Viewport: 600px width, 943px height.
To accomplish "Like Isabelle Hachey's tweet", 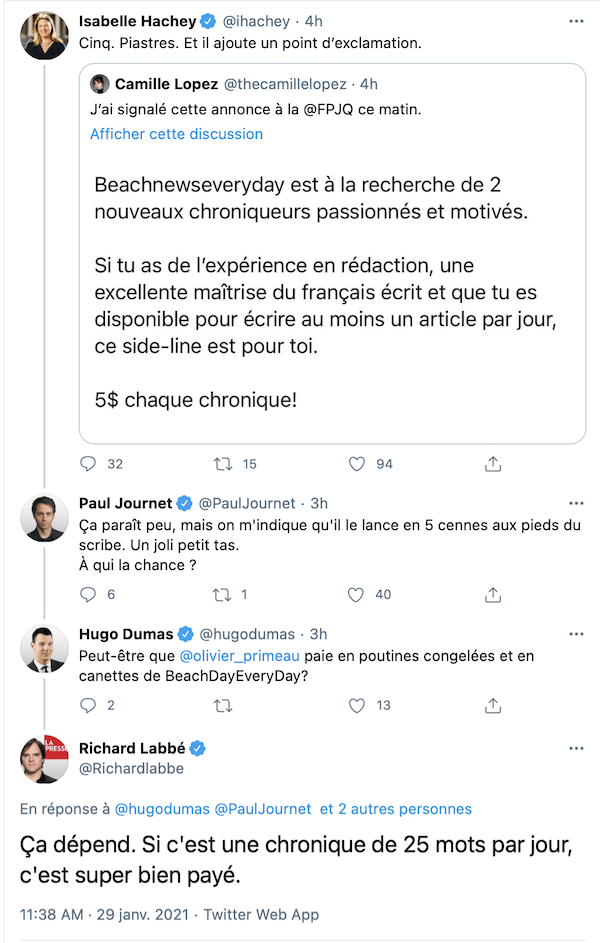I will [356, 464].
